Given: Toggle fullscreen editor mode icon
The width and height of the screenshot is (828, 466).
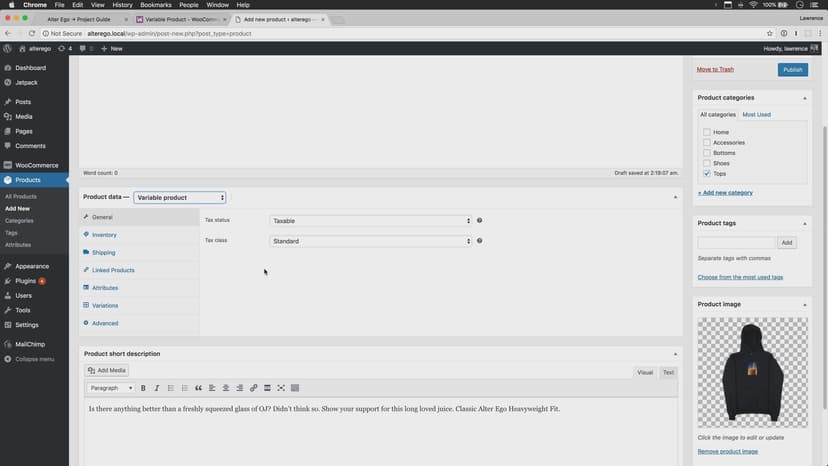Looking at the screenshot, I should click(281, 388).
